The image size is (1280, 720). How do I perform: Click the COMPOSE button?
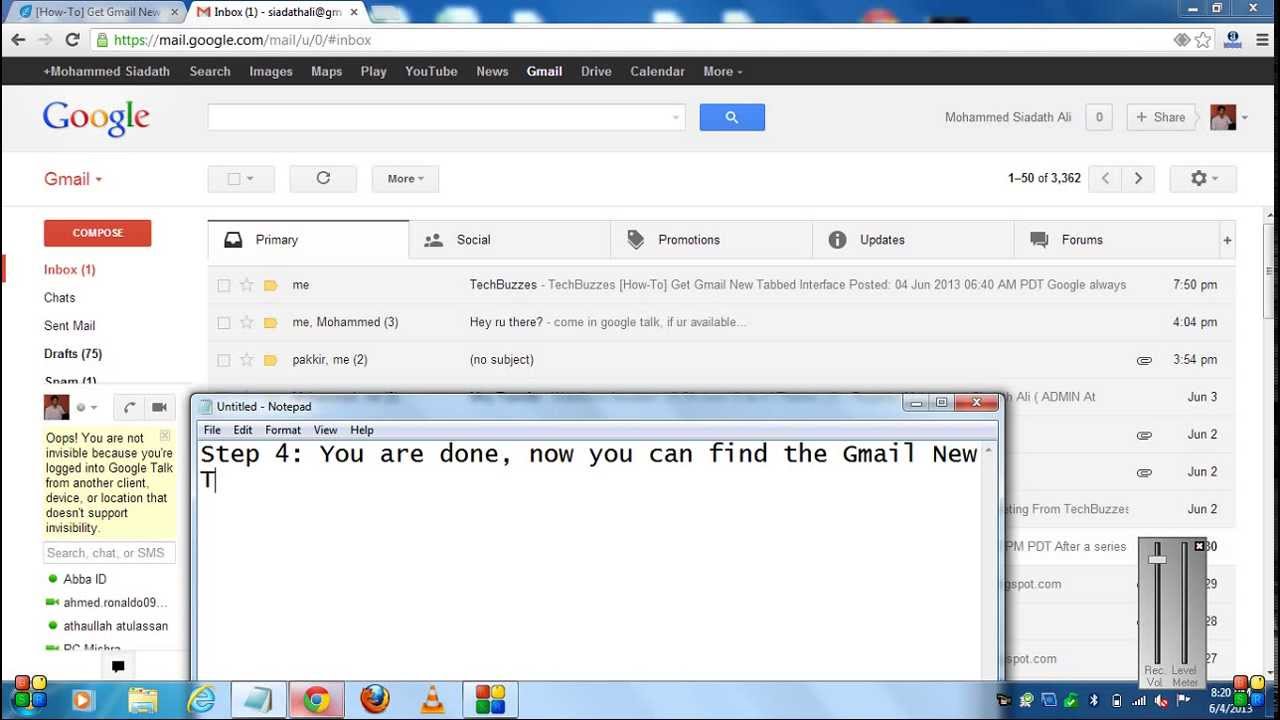97,233
